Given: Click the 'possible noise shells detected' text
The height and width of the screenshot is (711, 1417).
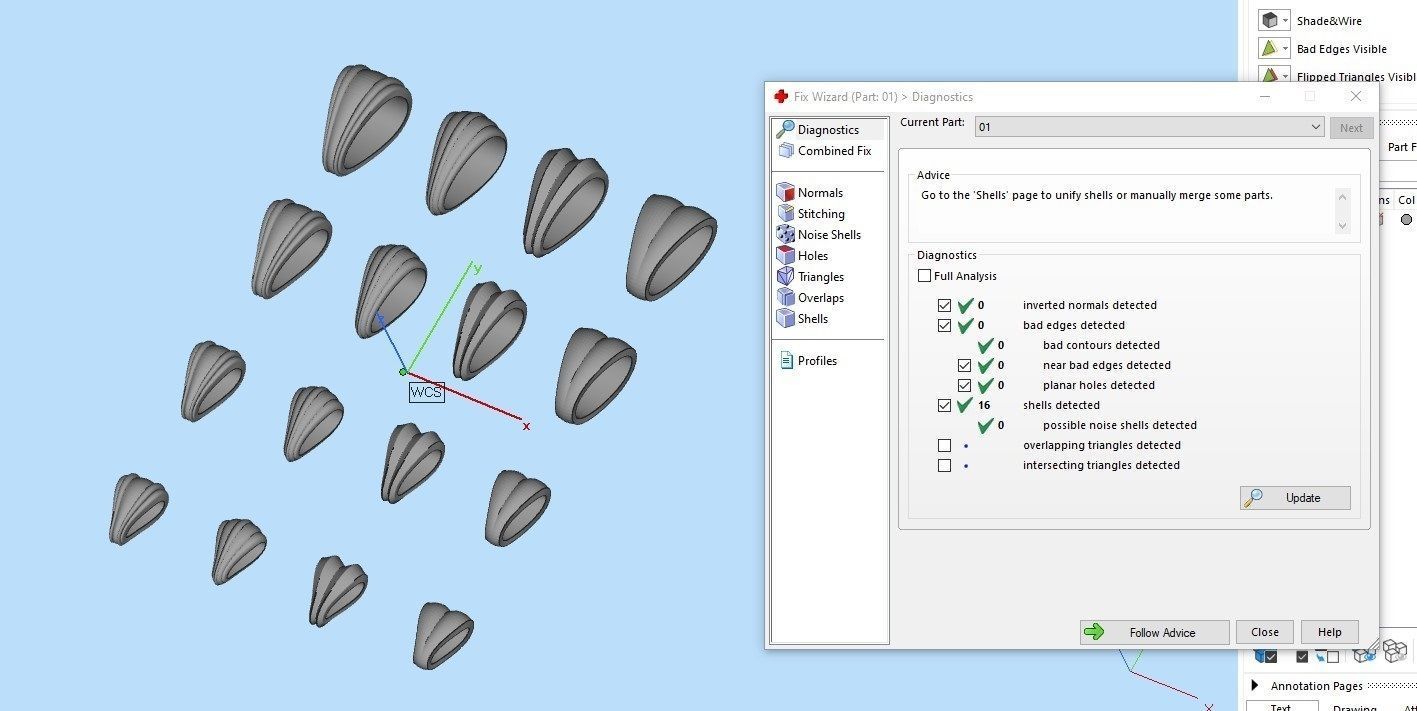Looking at the screenshot, I should (1120, 425).
